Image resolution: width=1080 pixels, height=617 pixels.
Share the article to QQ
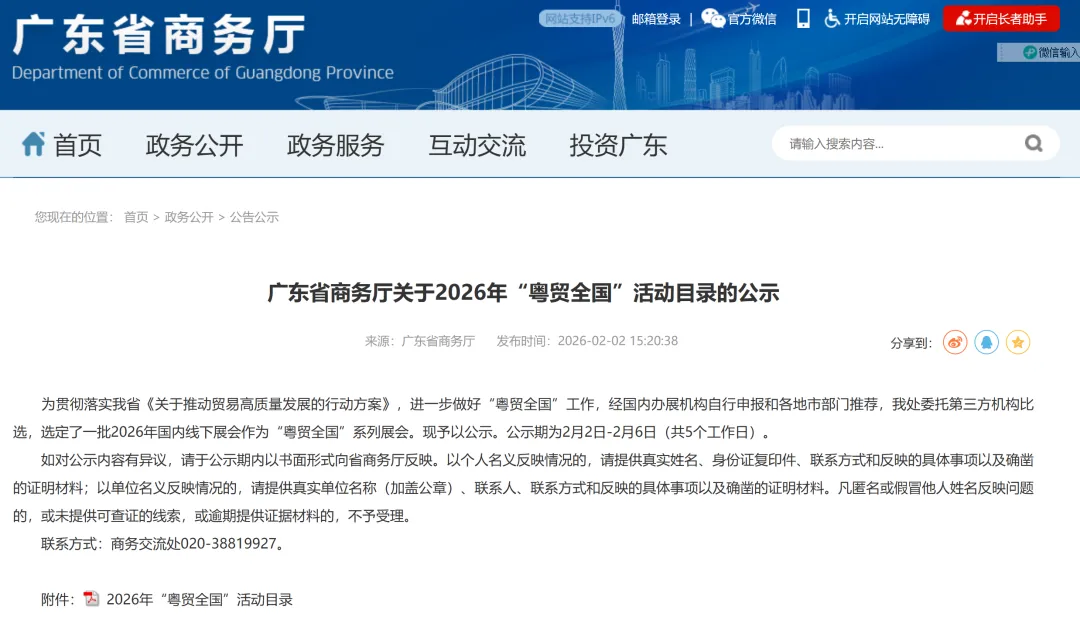pos(986,342)
